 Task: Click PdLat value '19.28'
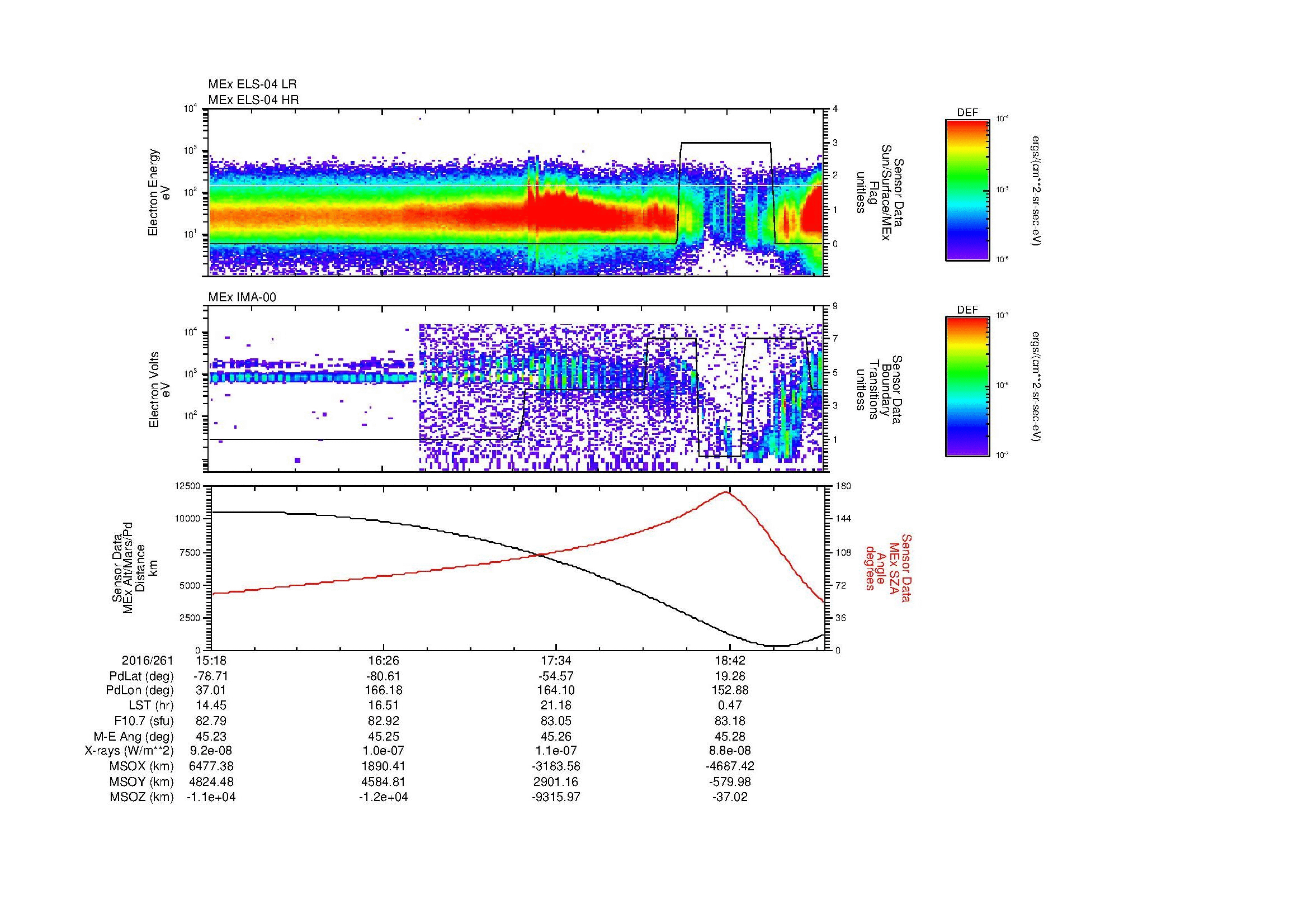point(730,676)
